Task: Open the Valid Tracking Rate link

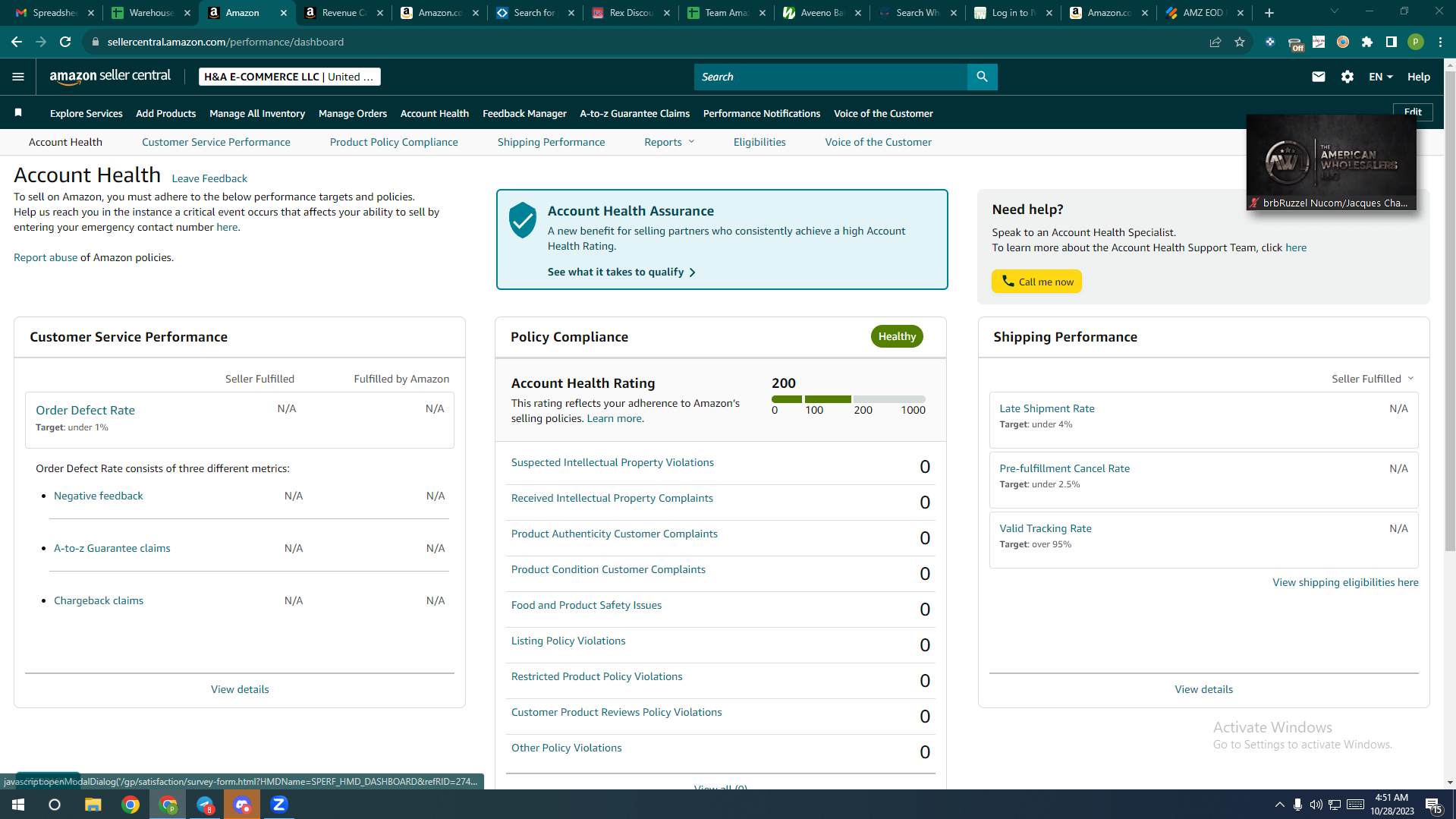Action: pos(1046,528)
